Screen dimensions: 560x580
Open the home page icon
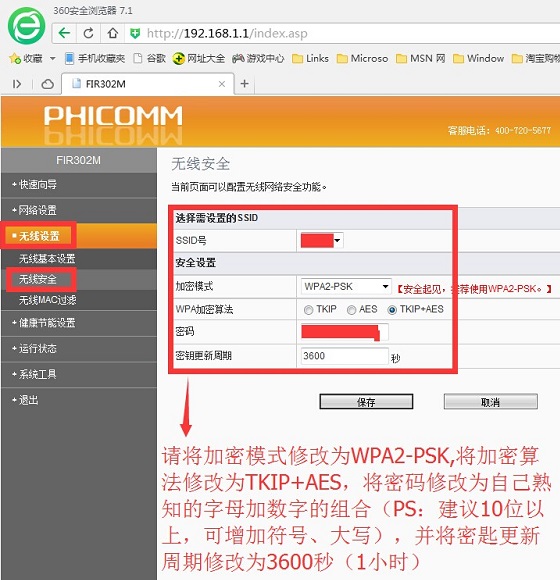tap(112, 33)
